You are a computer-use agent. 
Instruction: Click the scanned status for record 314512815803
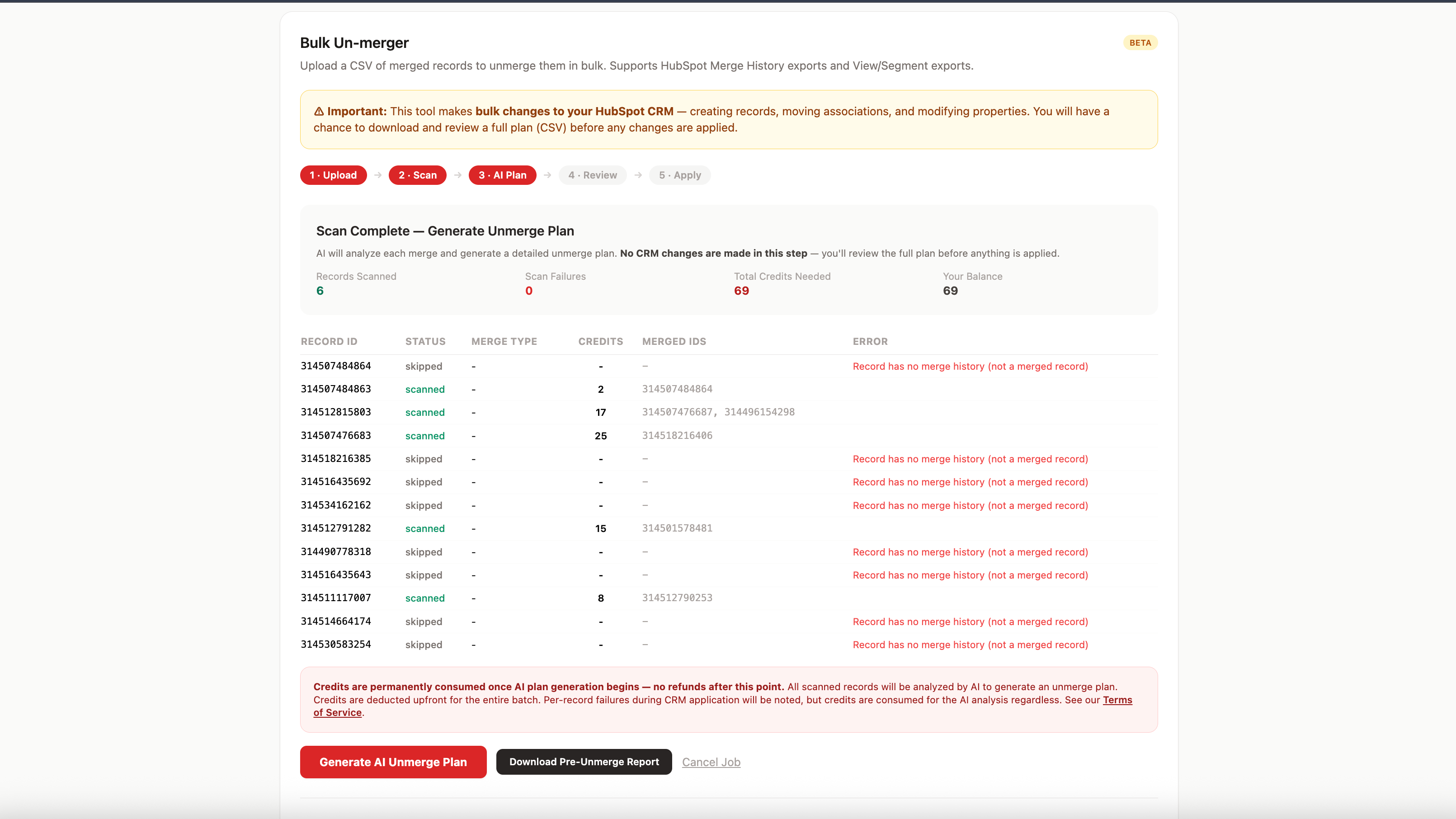(x=424, y=412)
